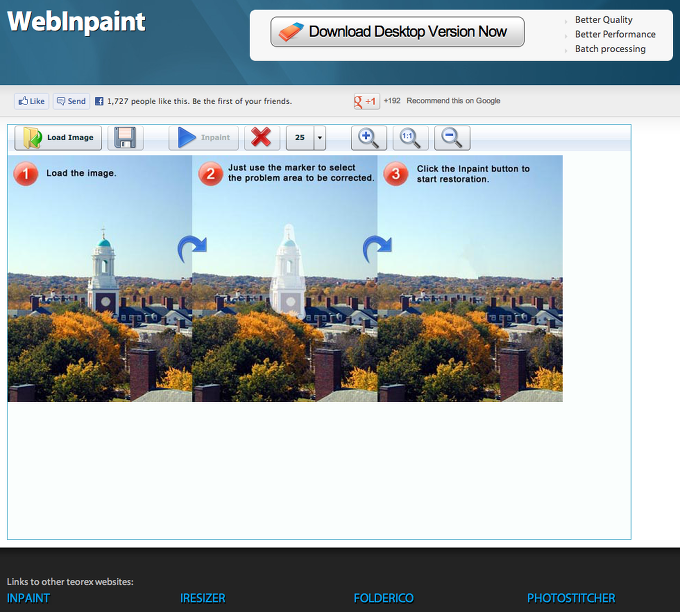Start restoration with the Inpaint button
Viewport: 680px width, 612px height.
203,138
